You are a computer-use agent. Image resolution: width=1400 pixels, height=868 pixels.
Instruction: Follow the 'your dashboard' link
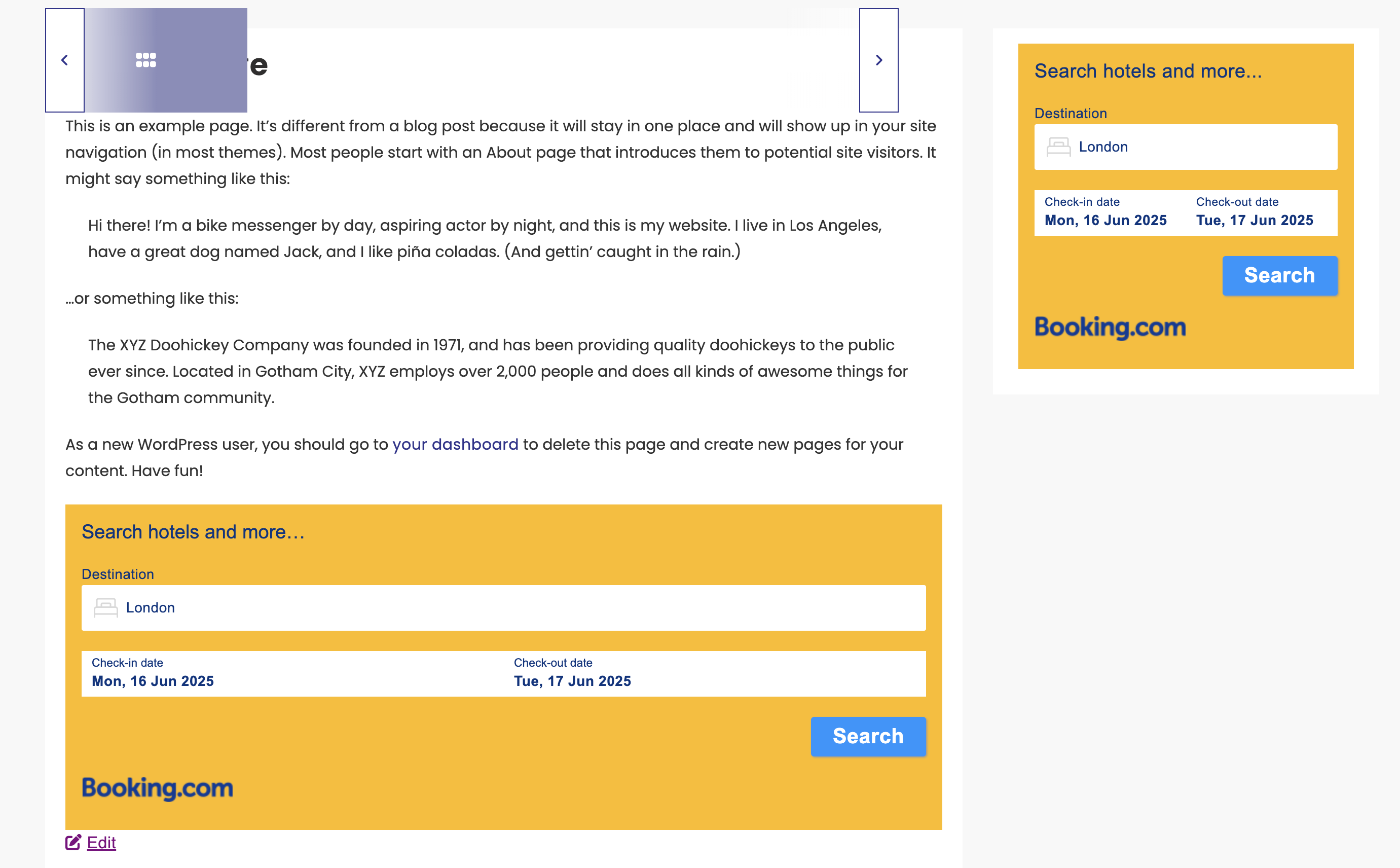[455, 444]
